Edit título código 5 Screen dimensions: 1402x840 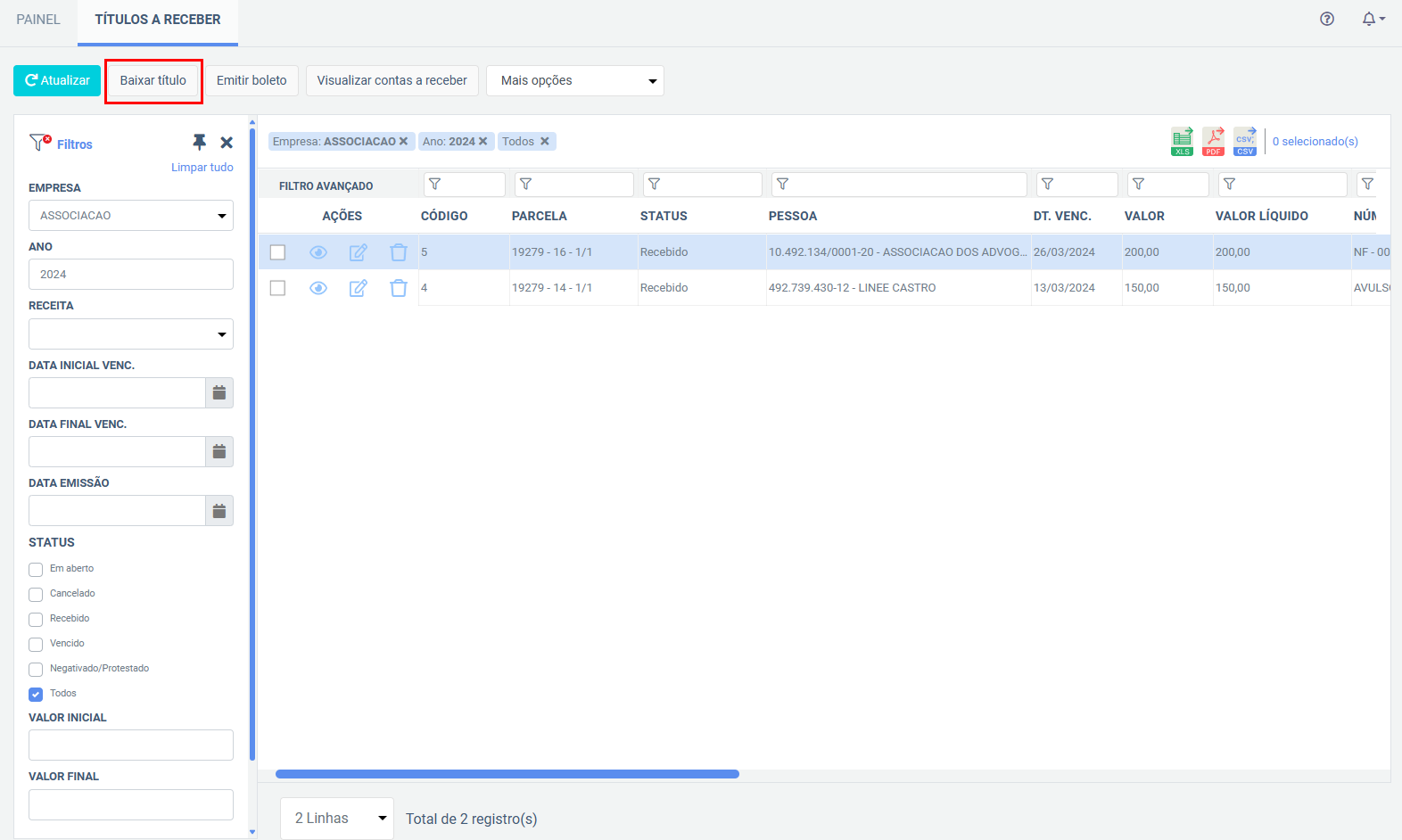coord(359,252)
